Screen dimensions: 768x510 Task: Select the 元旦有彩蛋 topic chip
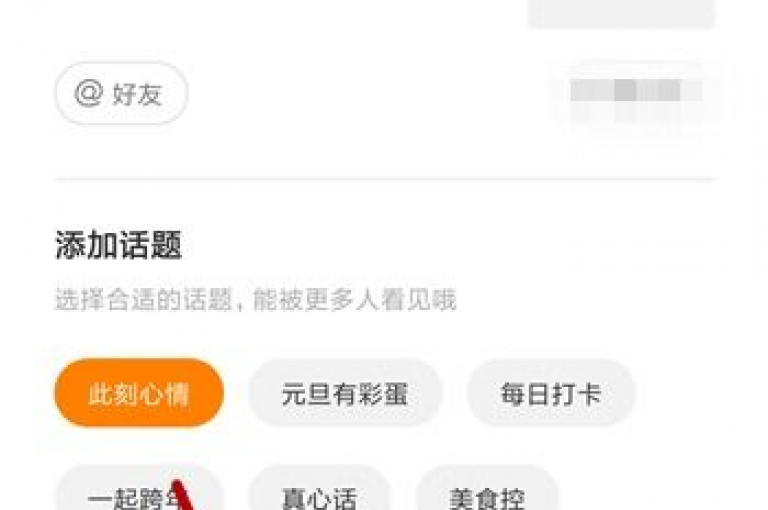[345, 393]
